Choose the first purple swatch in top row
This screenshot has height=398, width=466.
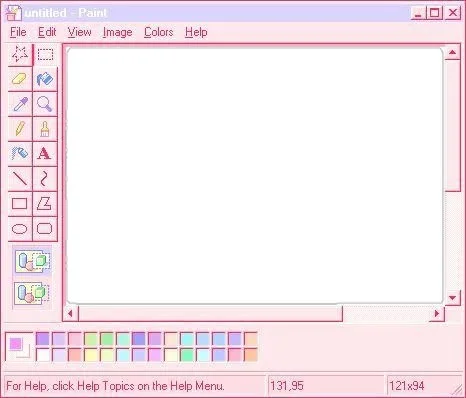click(43, 339)
